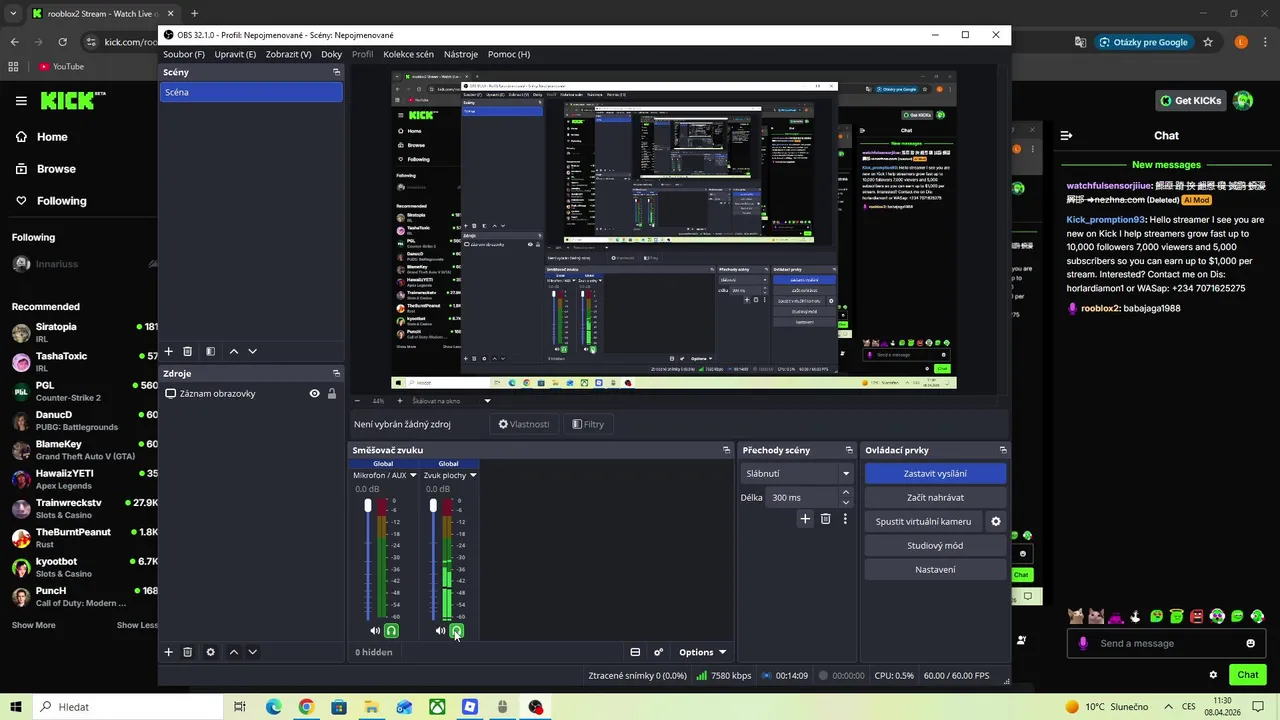Open the Upravit (E) menu
1280x720 pixels.
coord(235,54)
